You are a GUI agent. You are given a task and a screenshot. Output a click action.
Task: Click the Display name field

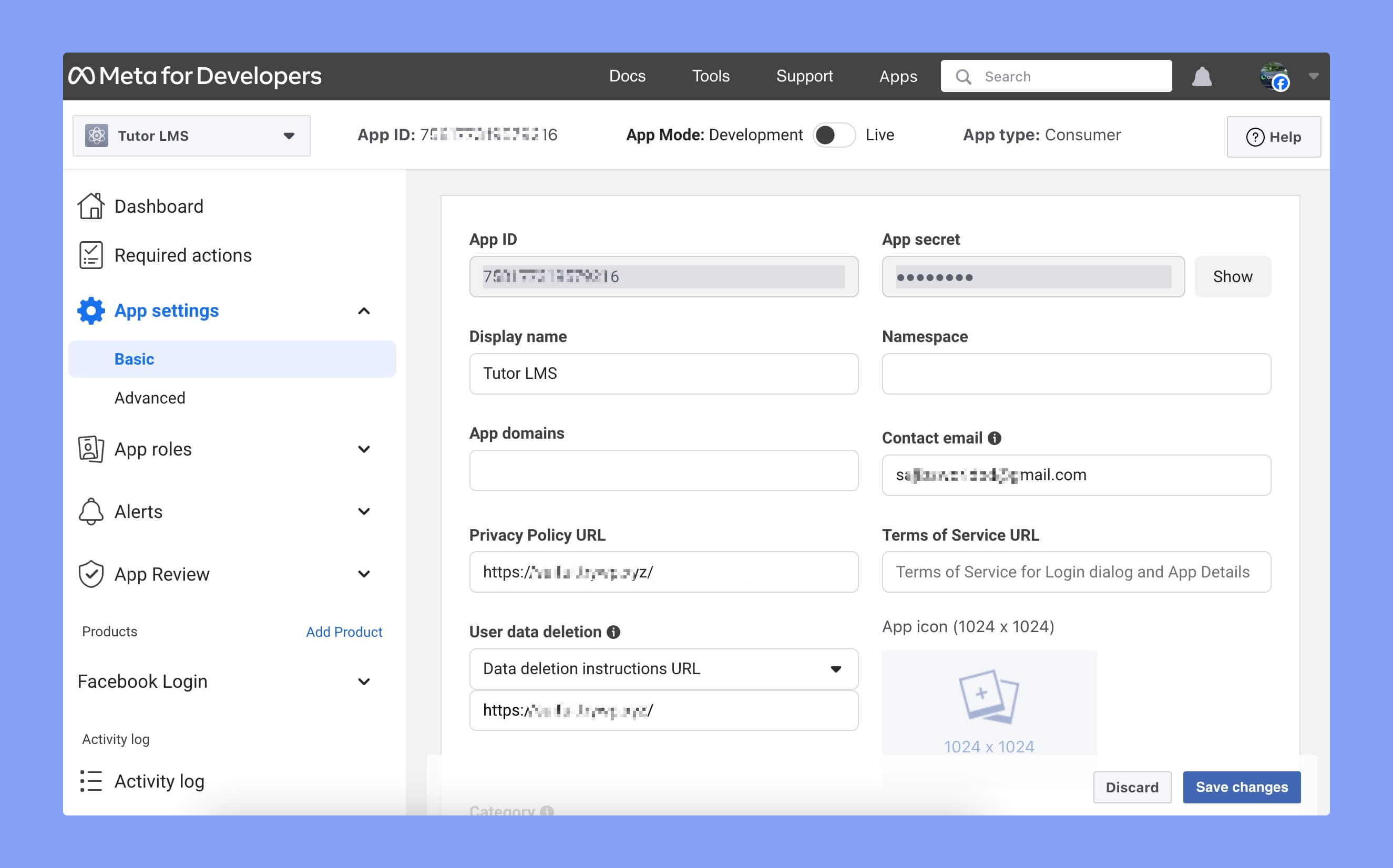pyautogui.click(x=664, y=374)
